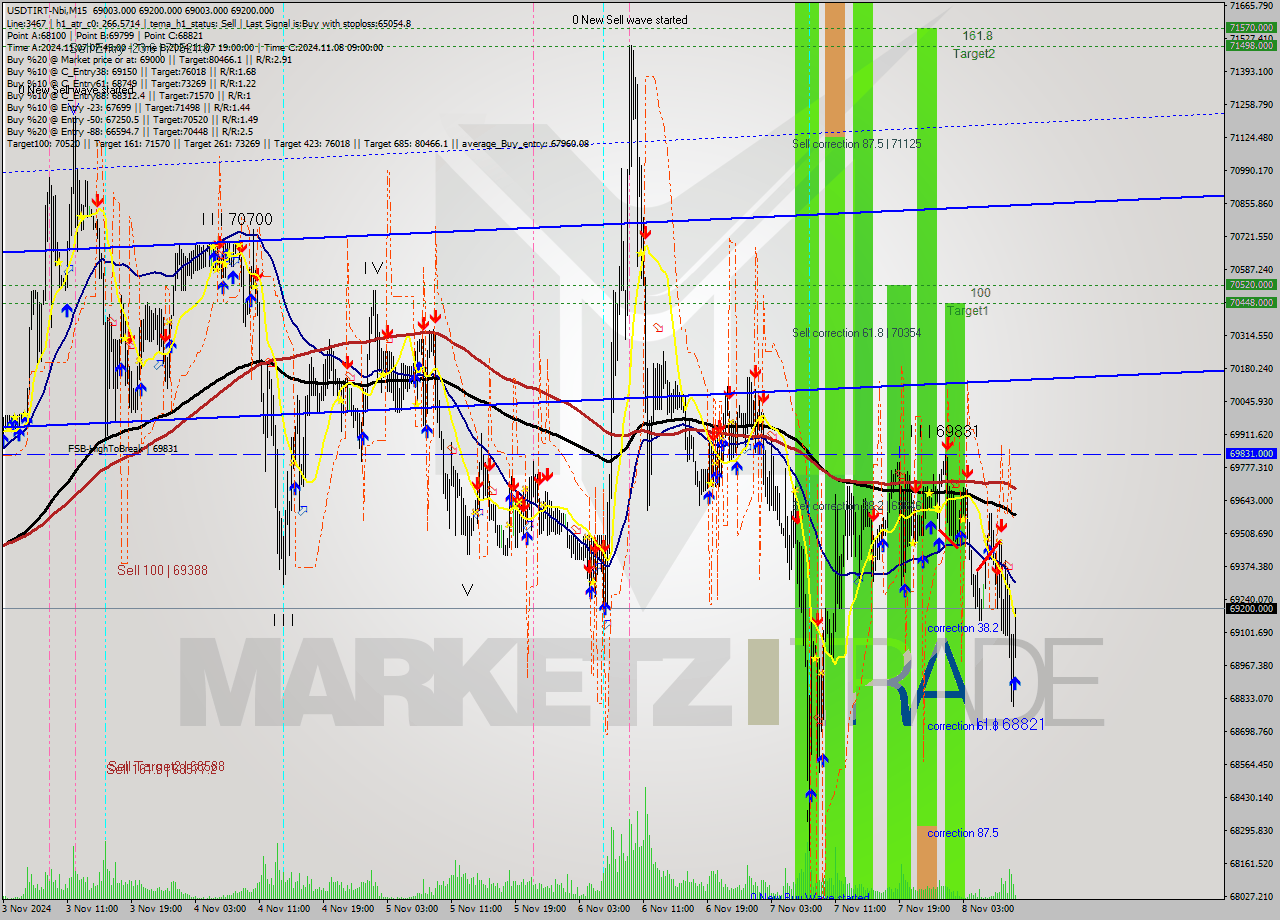Click the '7 Nov 03:00' time axis label
Image resolution: width=1280 pixels, height=920 pixels.
point(797,909)
